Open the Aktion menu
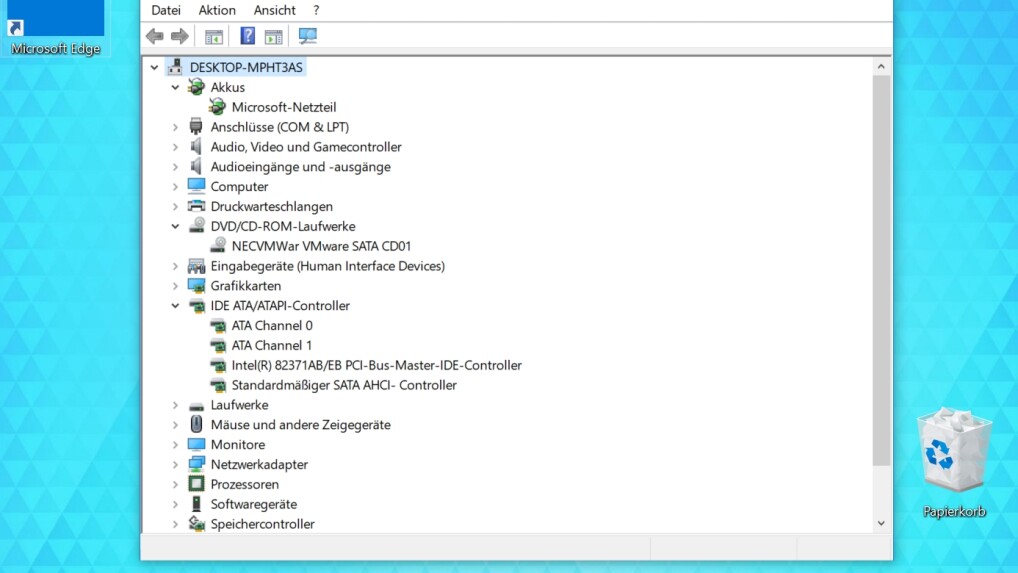Image resolution: width=1018 pixels, height=573 pixels. click(x=217, y=10)
